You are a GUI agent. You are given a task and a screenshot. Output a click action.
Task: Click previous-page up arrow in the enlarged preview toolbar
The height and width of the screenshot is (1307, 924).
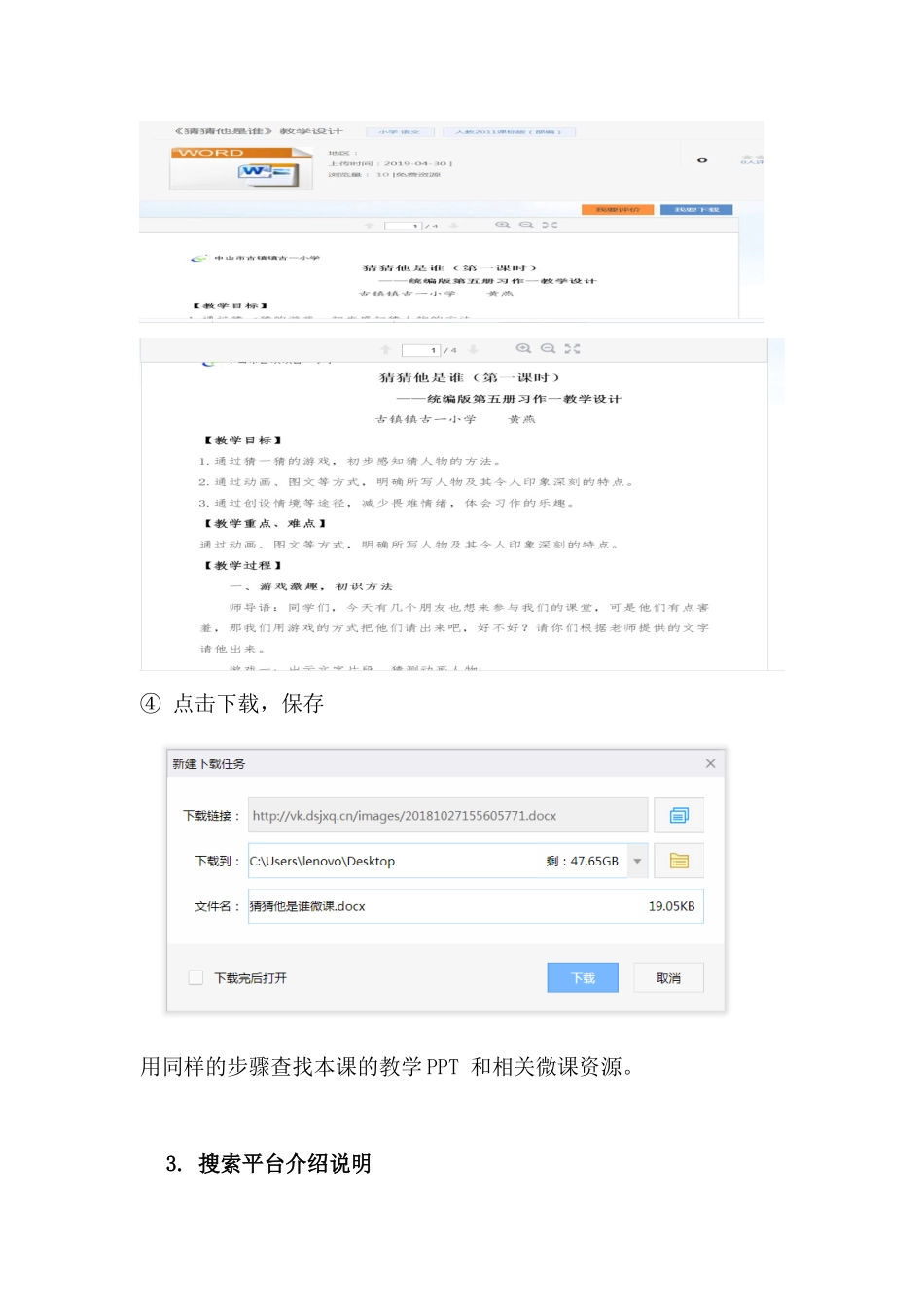(x=385, y=349)
